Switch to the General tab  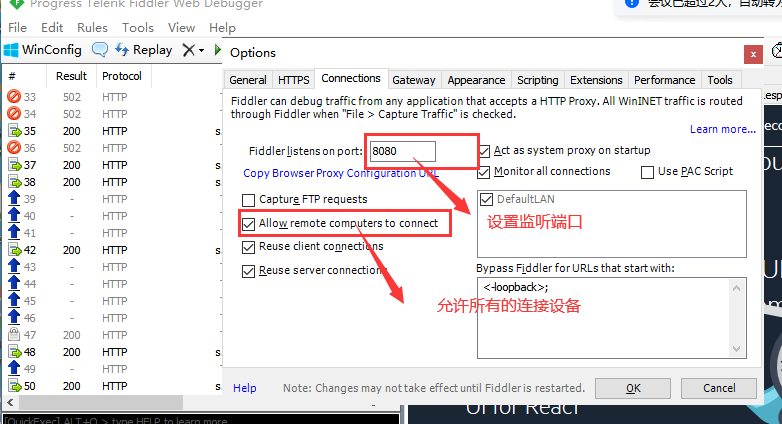click(x=248, y=80)
